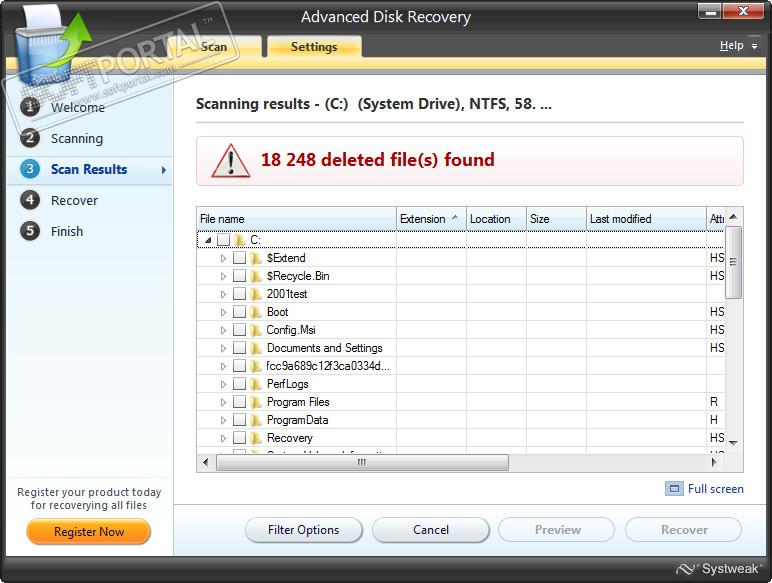Click the Systweak logo
Viewport: 772px width, 583px height.
click(718, 569)
